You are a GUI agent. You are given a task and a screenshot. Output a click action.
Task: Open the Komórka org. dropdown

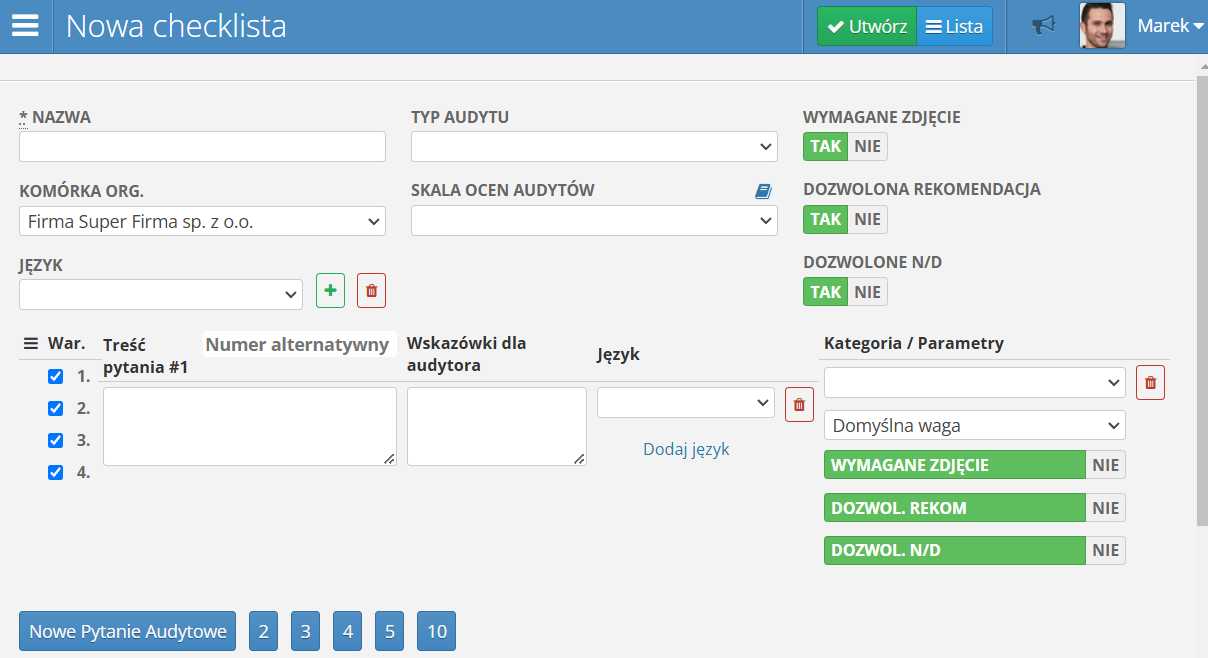click(202, 221)
